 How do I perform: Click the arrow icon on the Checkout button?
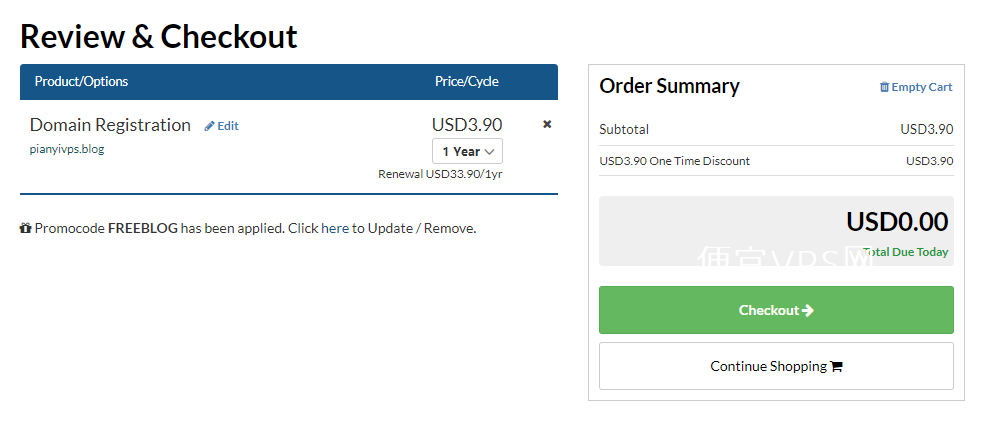click(808, 310)
